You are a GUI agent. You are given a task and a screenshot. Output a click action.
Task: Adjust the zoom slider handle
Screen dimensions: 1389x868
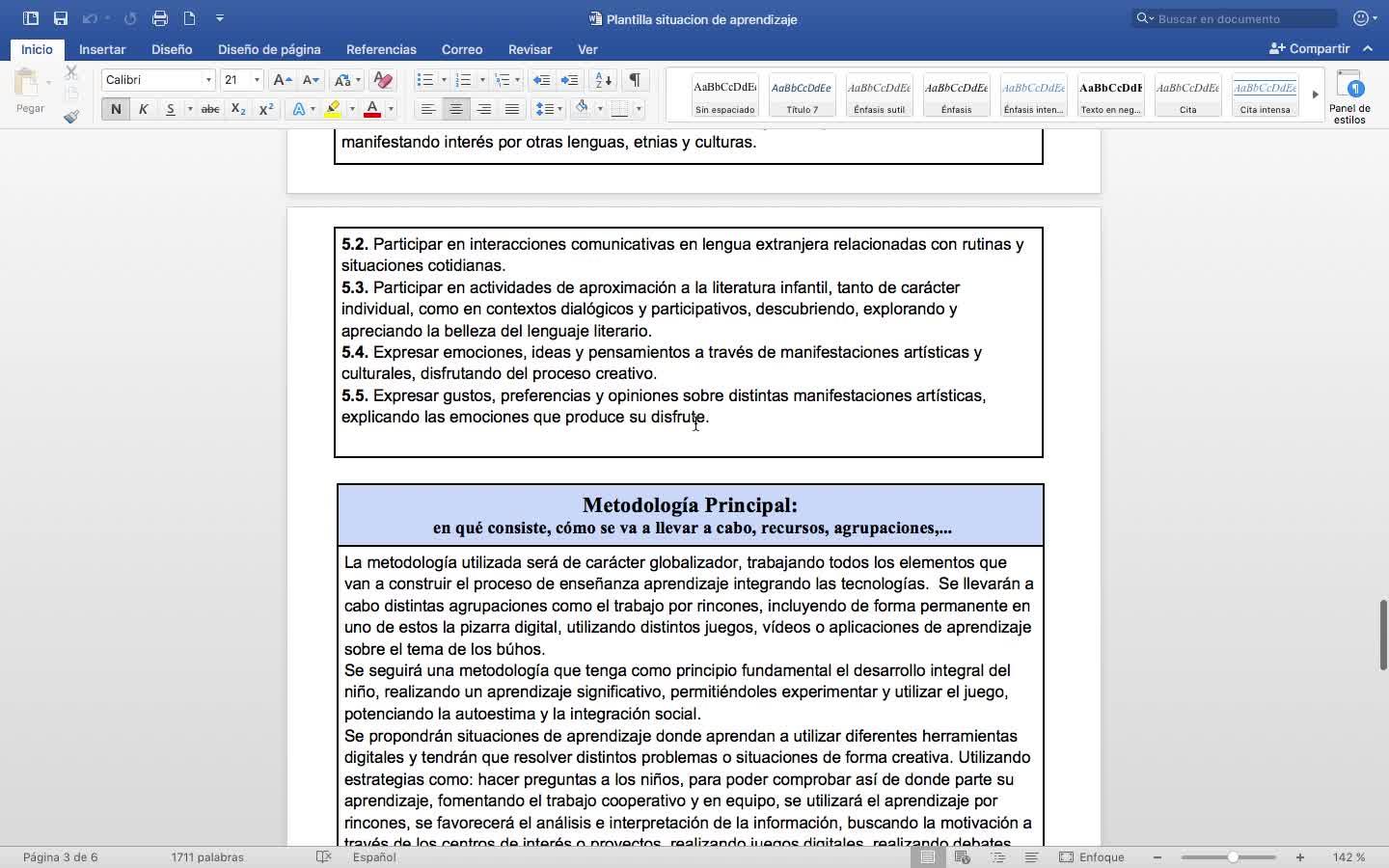coord(1233,857)
